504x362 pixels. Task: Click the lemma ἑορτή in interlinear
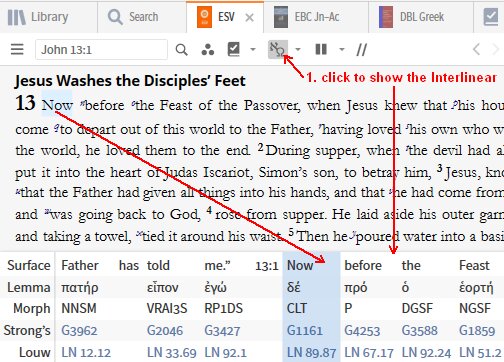(476, 287)
